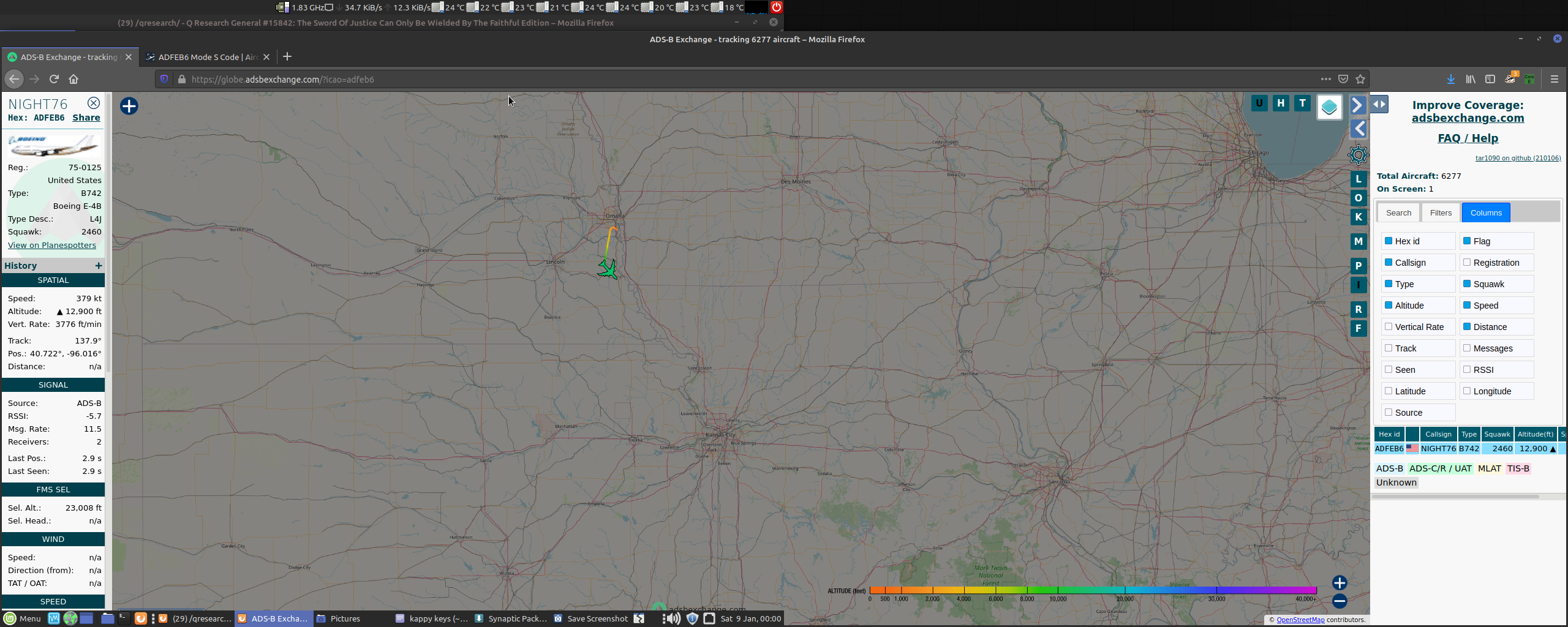Click the aircraft table horizontal scrollbar
1568x627 pixels.
point(1455,497)
